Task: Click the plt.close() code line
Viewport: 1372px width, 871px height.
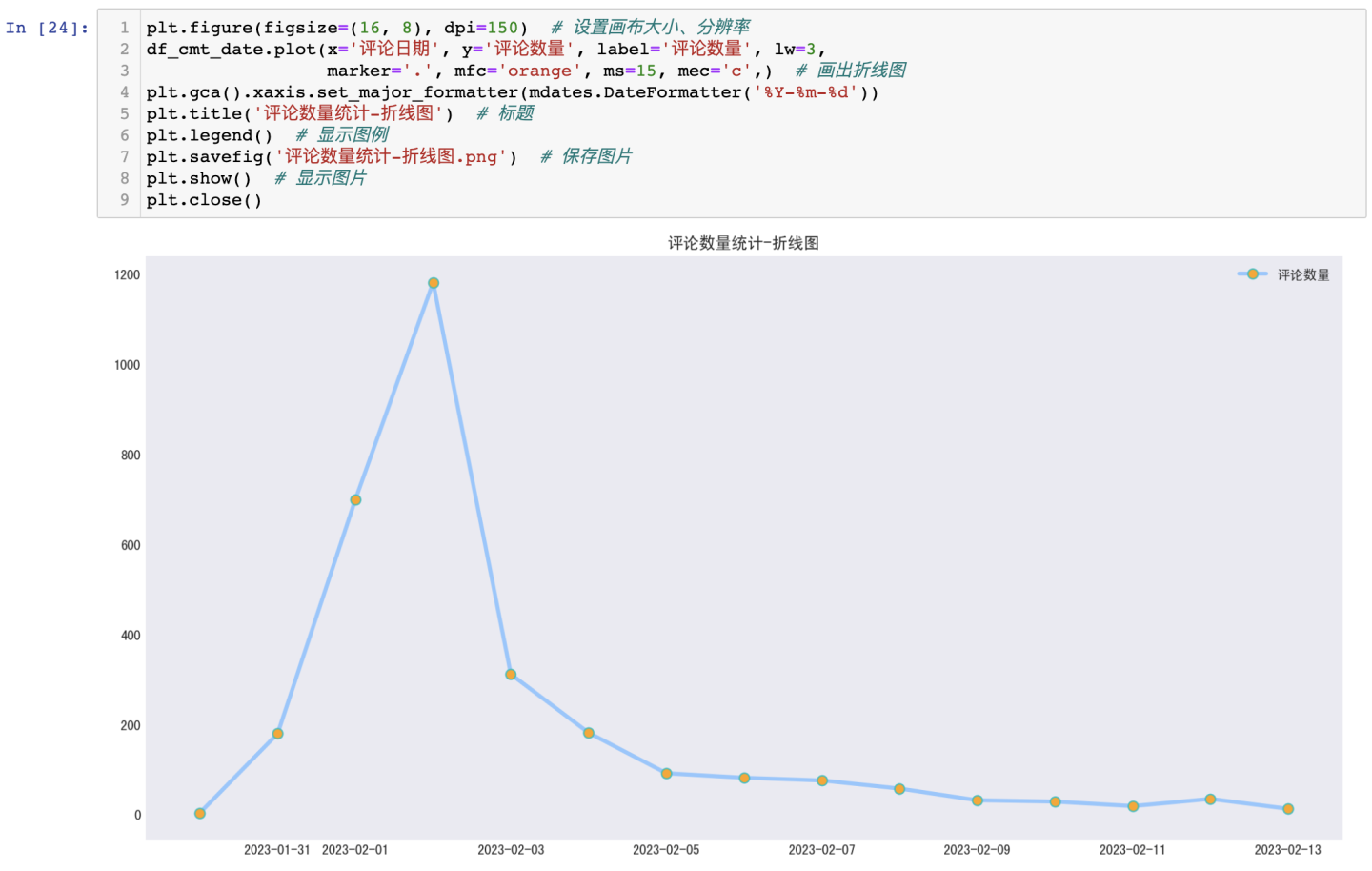Action: coord(204,200)
